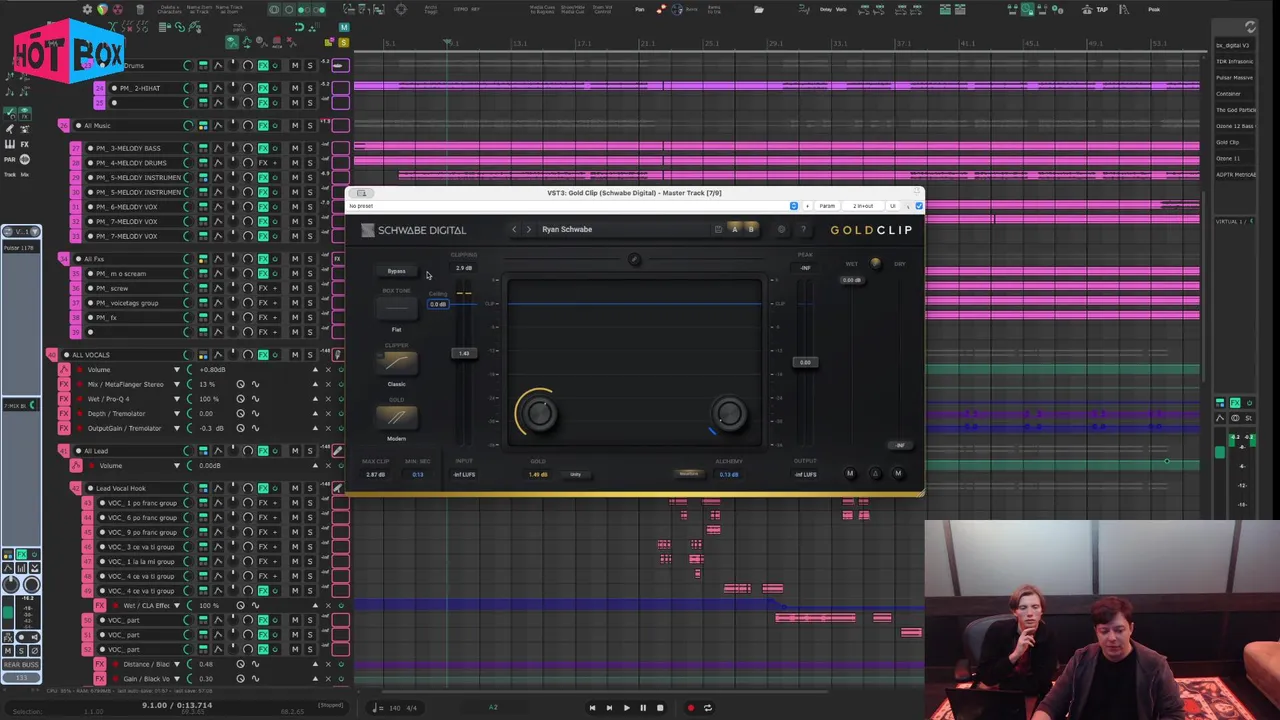Click the REAR BUSS button in master strip

[21, 665]
